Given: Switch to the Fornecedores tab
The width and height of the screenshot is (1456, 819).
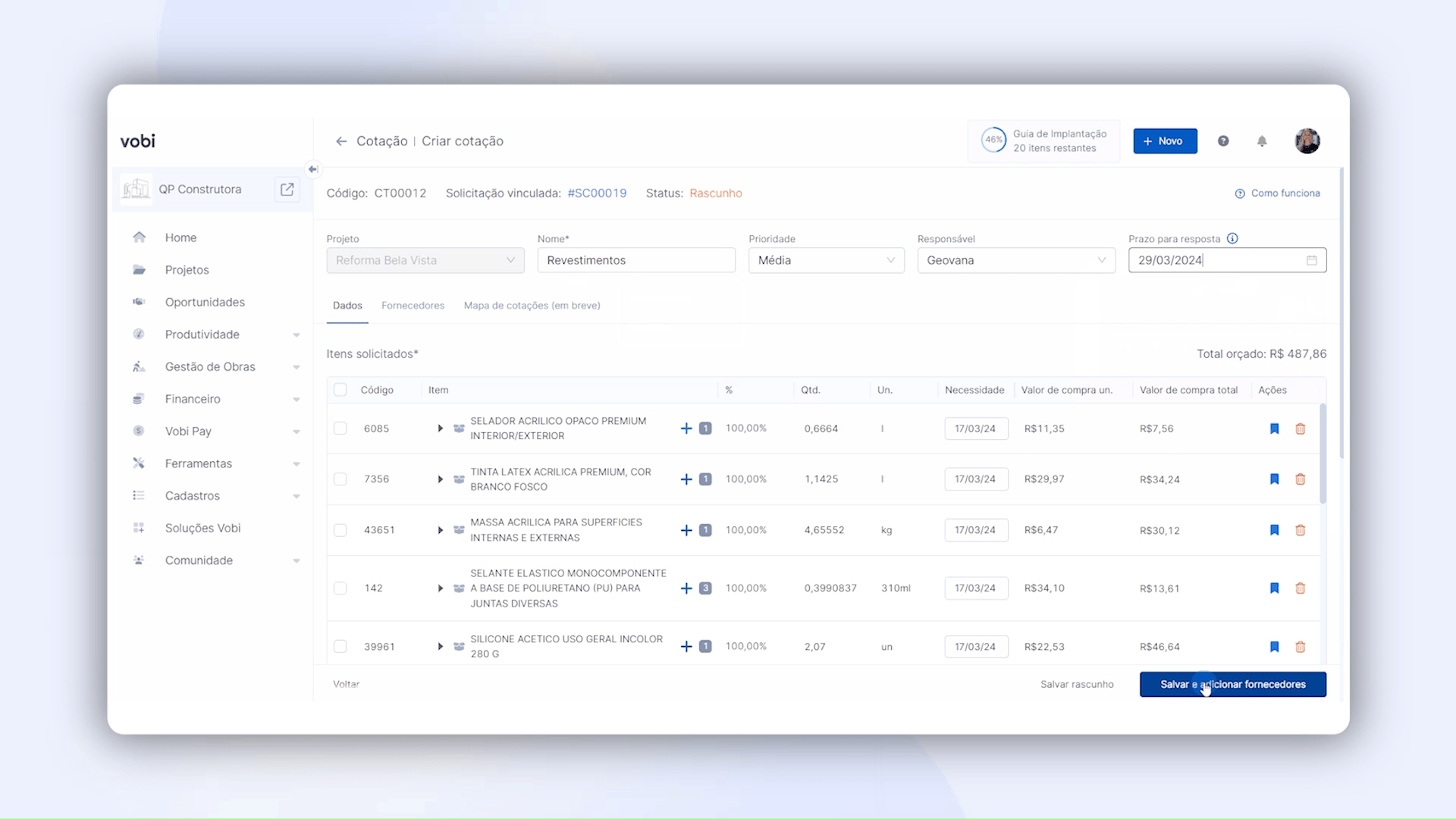Looking at the screenshot, I should (x=413, y=306).
